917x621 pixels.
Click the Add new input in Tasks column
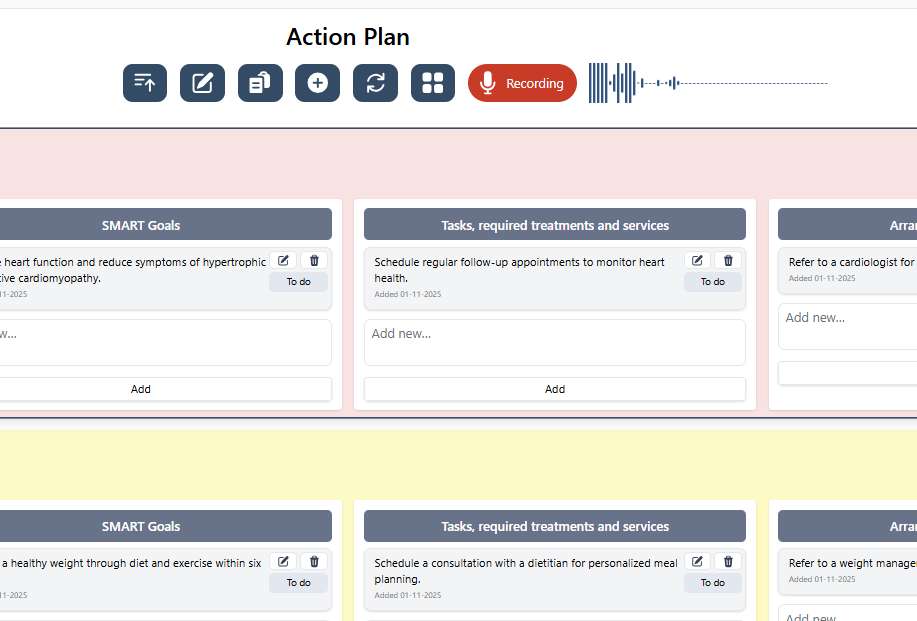(x=554, y=342)
